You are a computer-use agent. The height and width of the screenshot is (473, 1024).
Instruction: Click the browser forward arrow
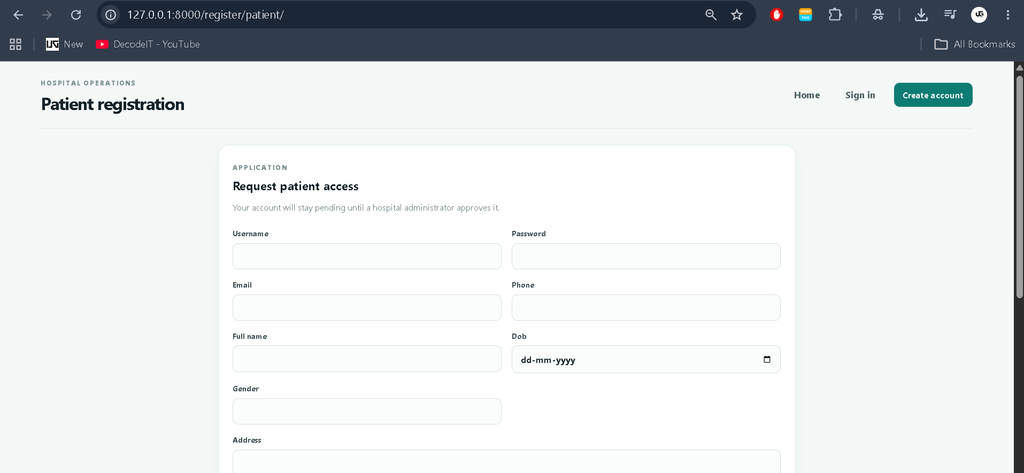[47, 14]
